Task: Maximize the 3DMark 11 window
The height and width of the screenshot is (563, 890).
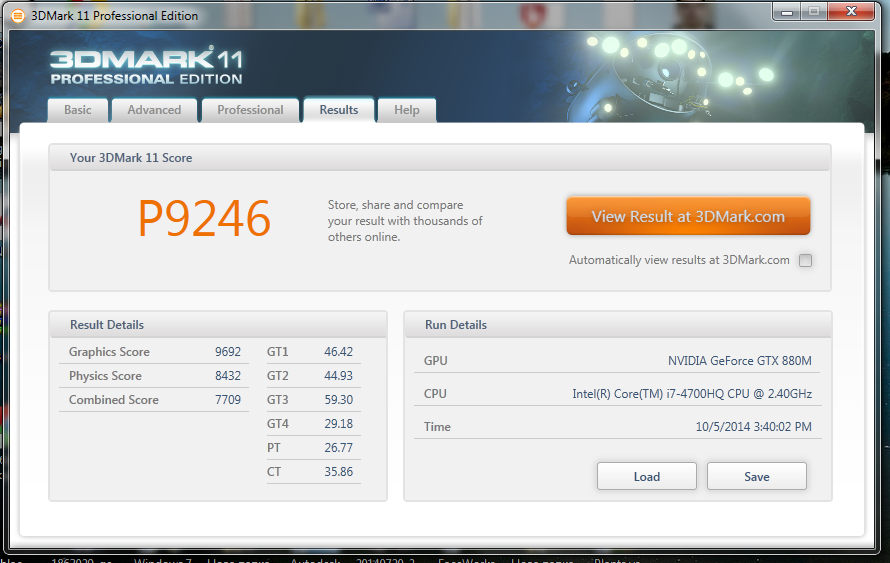Action: tap(814, 11)
